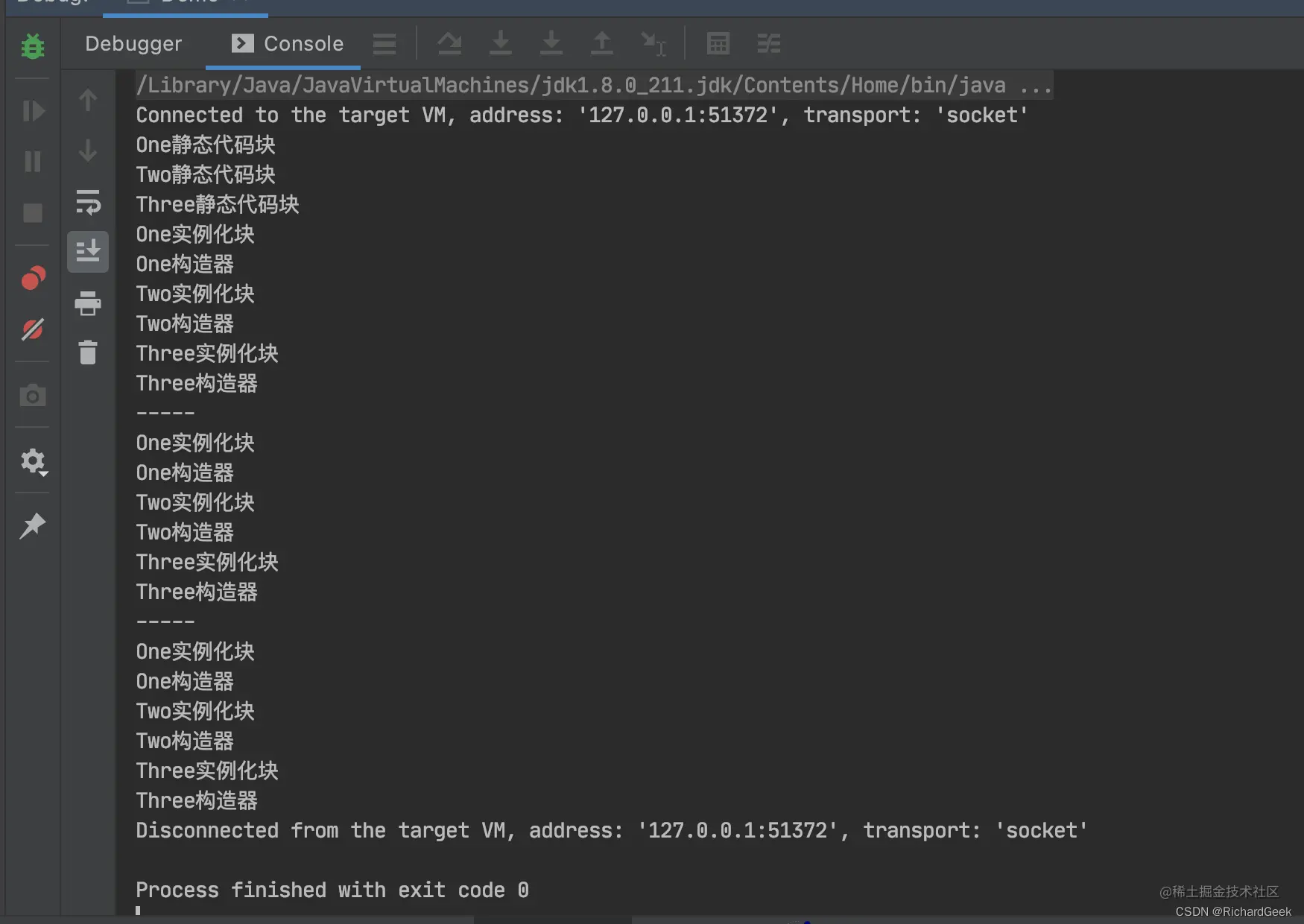This screenshot has height=924, width=1304.
Task: Switch to the Debugger tab
Action: click(133, 44)
